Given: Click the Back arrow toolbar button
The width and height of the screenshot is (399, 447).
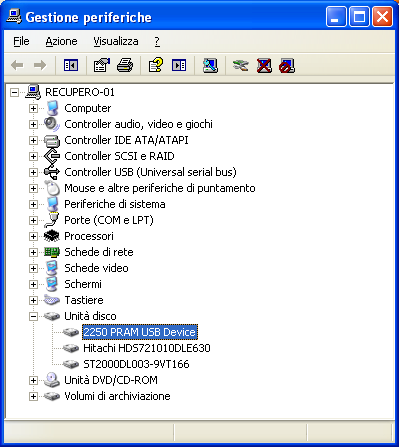Looking at the screenshot, I should coord(17,65).
